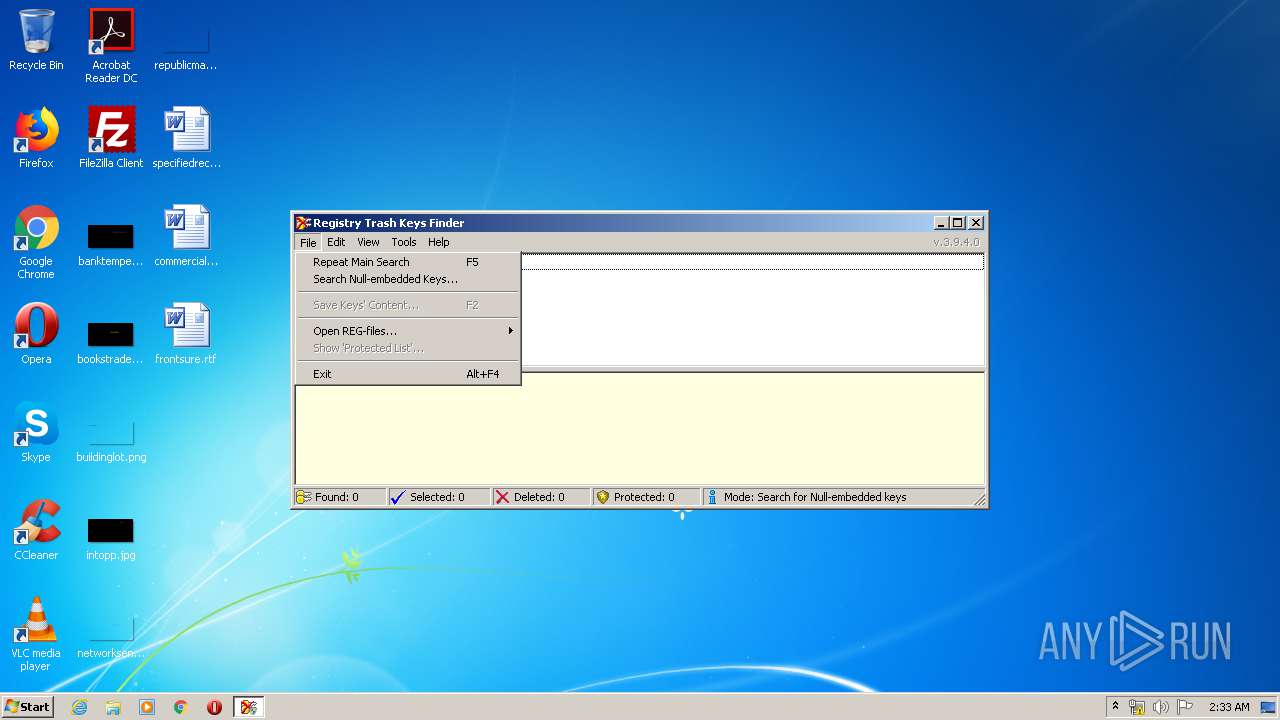The width and height of the screenshot is (1280, 720).
Task: Launch CCleaner desktop shortcut
Action: coord(36,530)
